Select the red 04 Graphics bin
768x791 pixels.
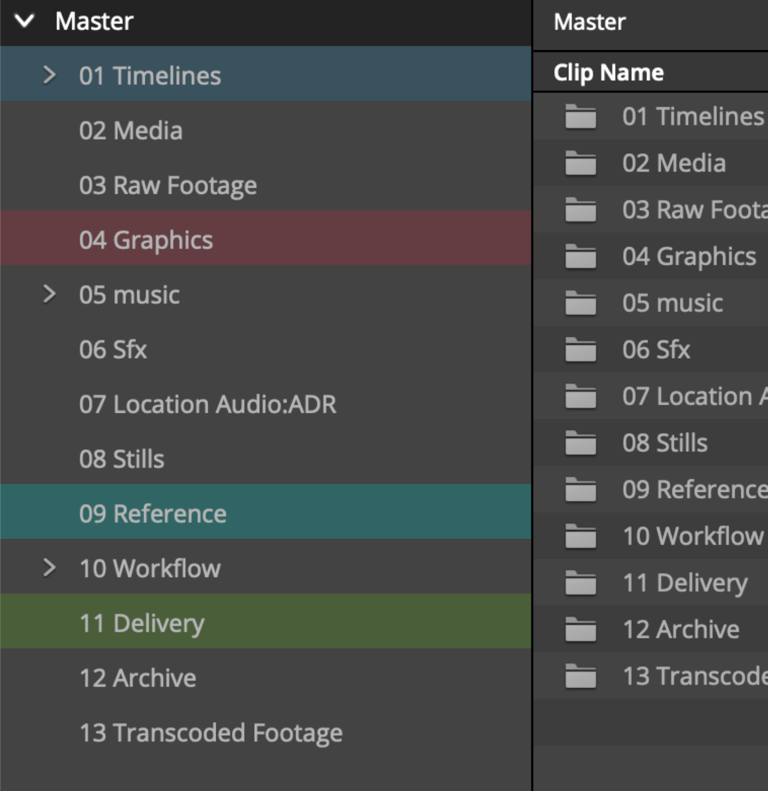pos(146,240)
